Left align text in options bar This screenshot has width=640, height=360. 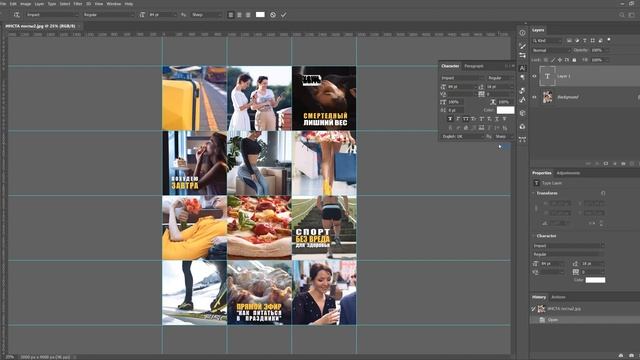tap(231, 15)
